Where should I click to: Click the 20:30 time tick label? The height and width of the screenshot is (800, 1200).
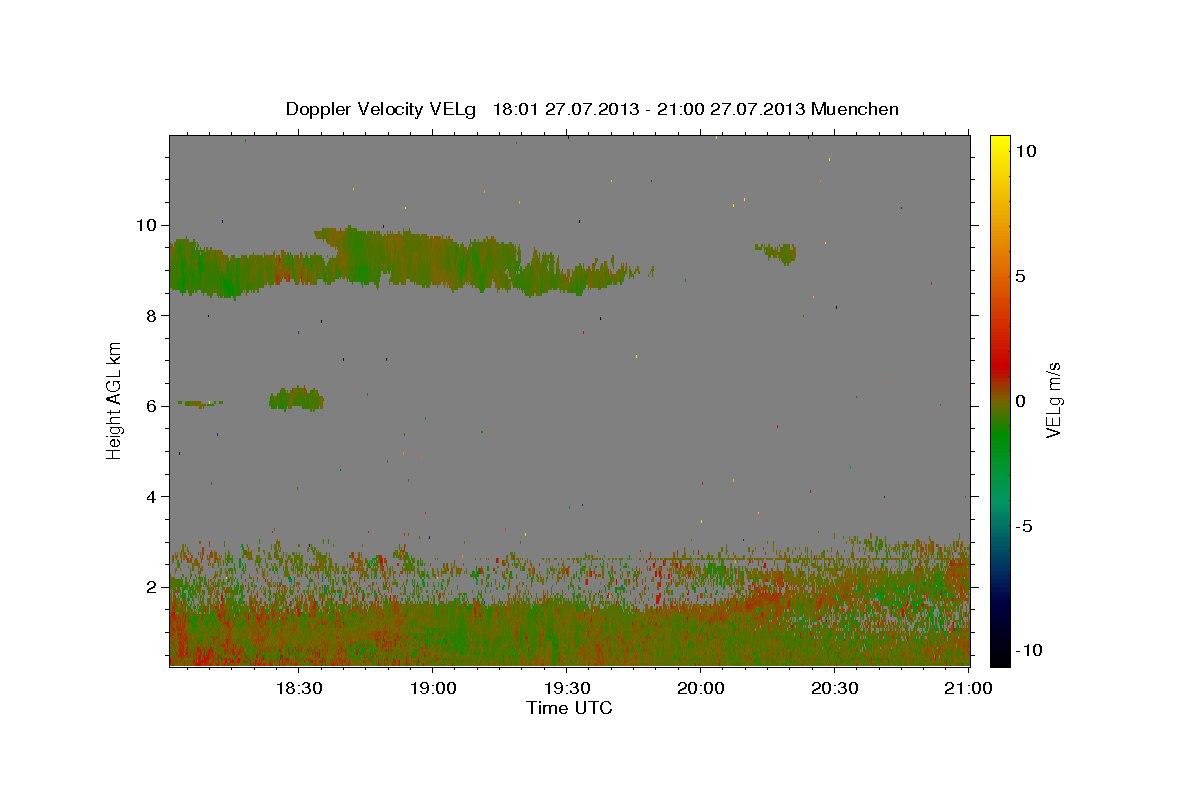click(834, 689)
